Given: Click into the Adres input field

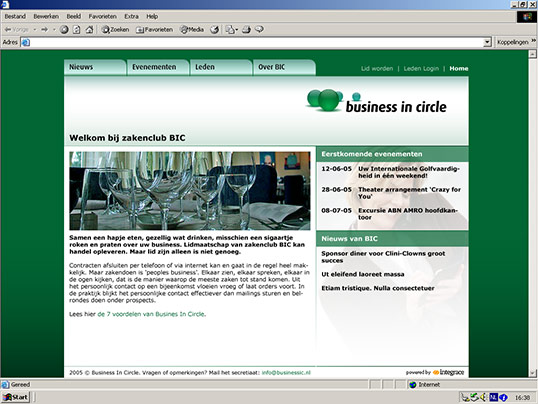Looking at the screenshot, I should (x=257, y=42).
